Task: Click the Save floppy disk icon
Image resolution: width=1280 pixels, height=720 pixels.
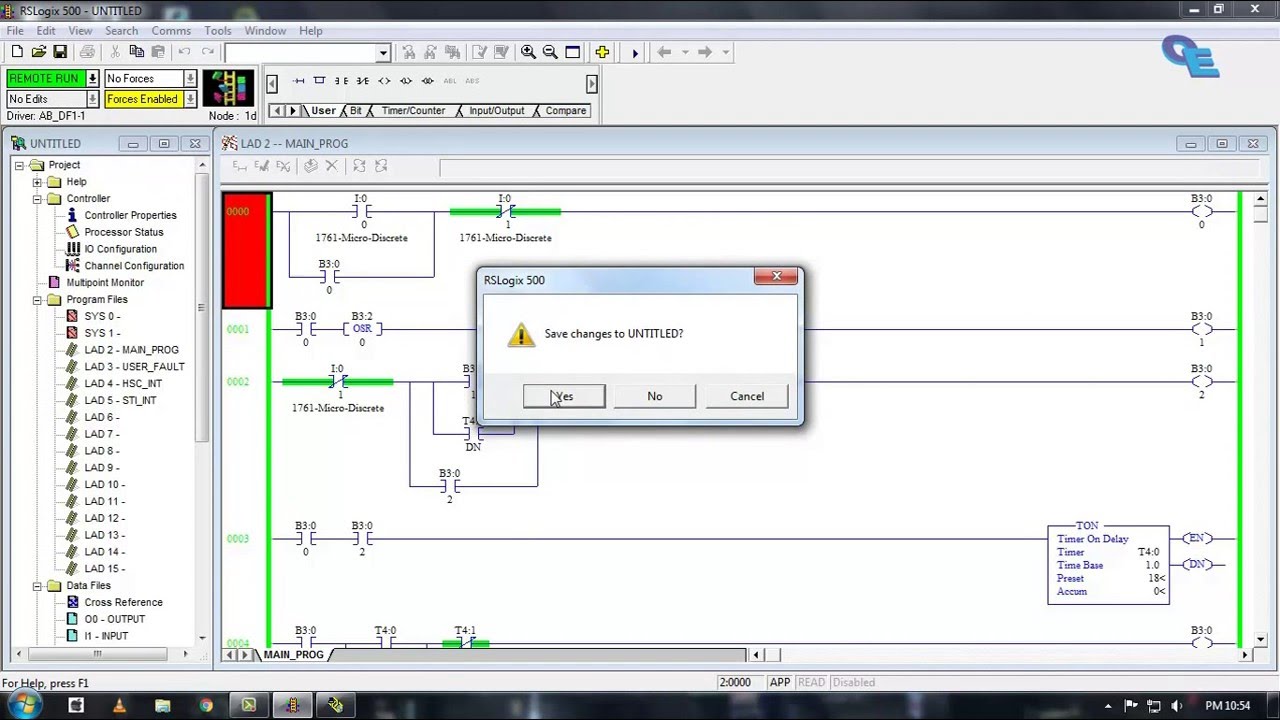Action: click(60, 52)
